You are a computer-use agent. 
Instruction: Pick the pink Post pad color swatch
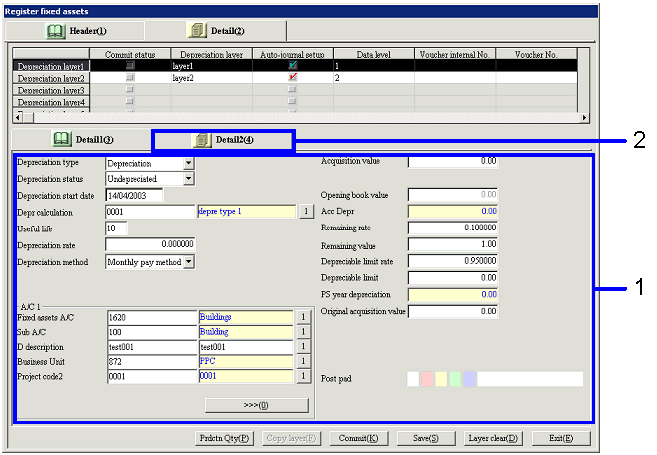(428, 380)
